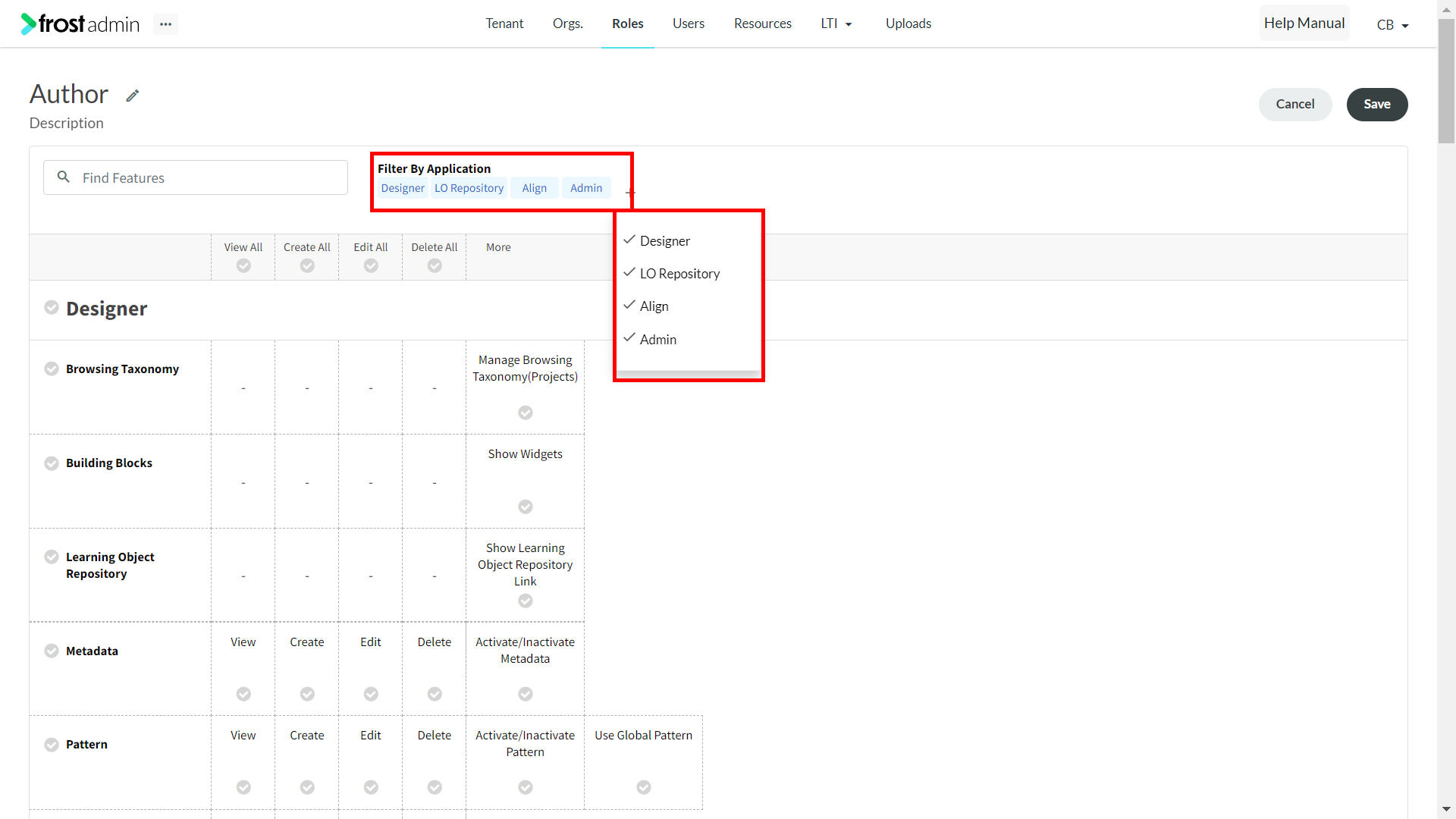Edit role name with pencil icon

[133, 96]
